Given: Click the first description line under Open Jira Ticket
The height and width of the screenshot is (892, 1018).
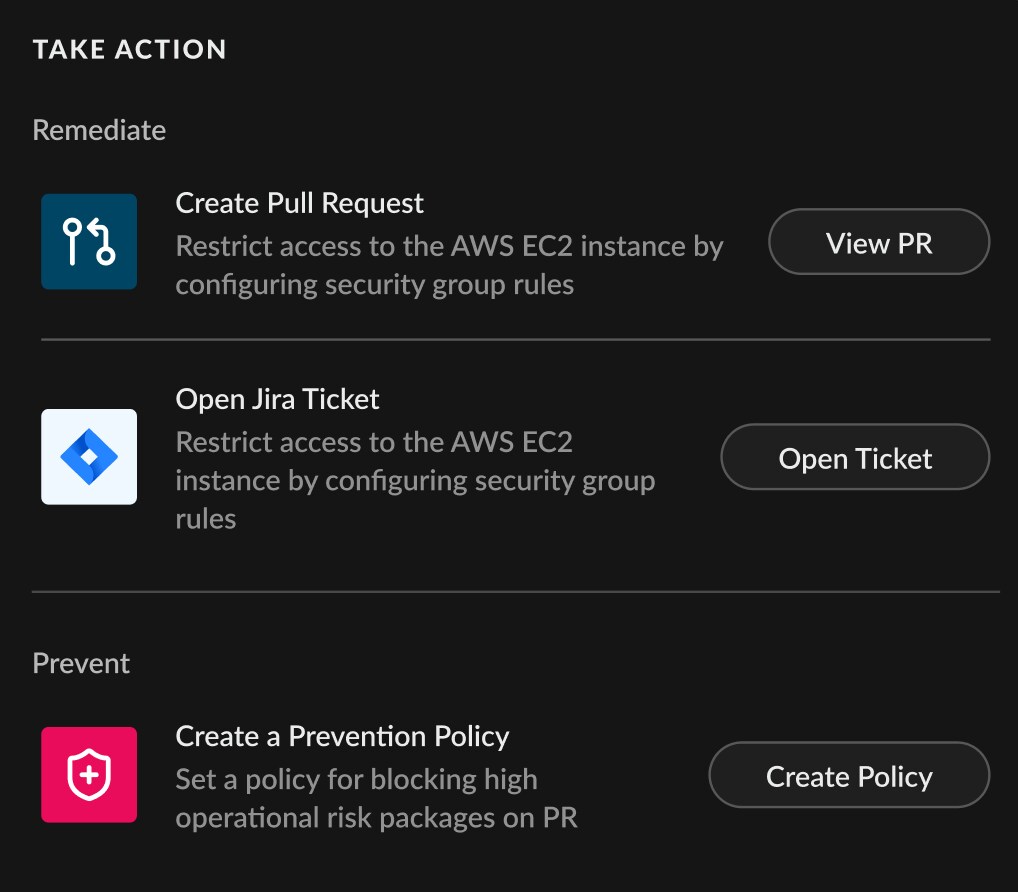Looking at the screenshot, I should [374, 442].
